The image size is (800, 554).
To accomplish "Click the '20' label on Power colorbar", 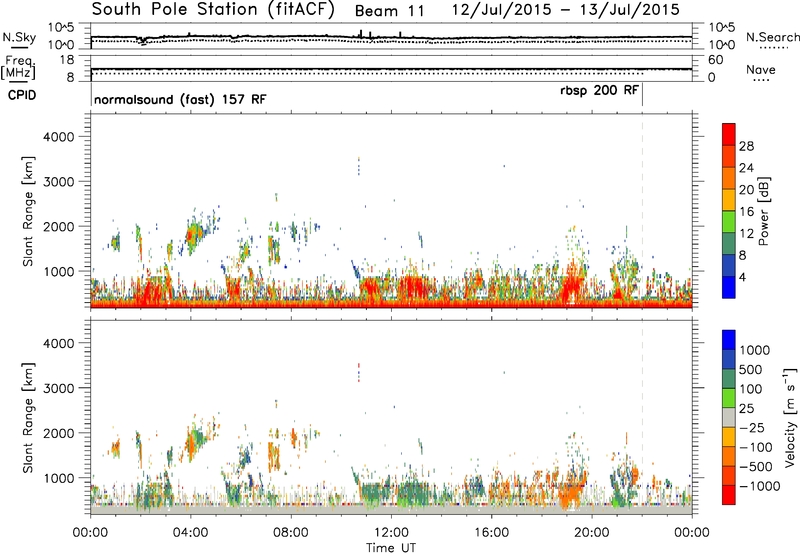I will pyautogui.click(x=746, y=190).
